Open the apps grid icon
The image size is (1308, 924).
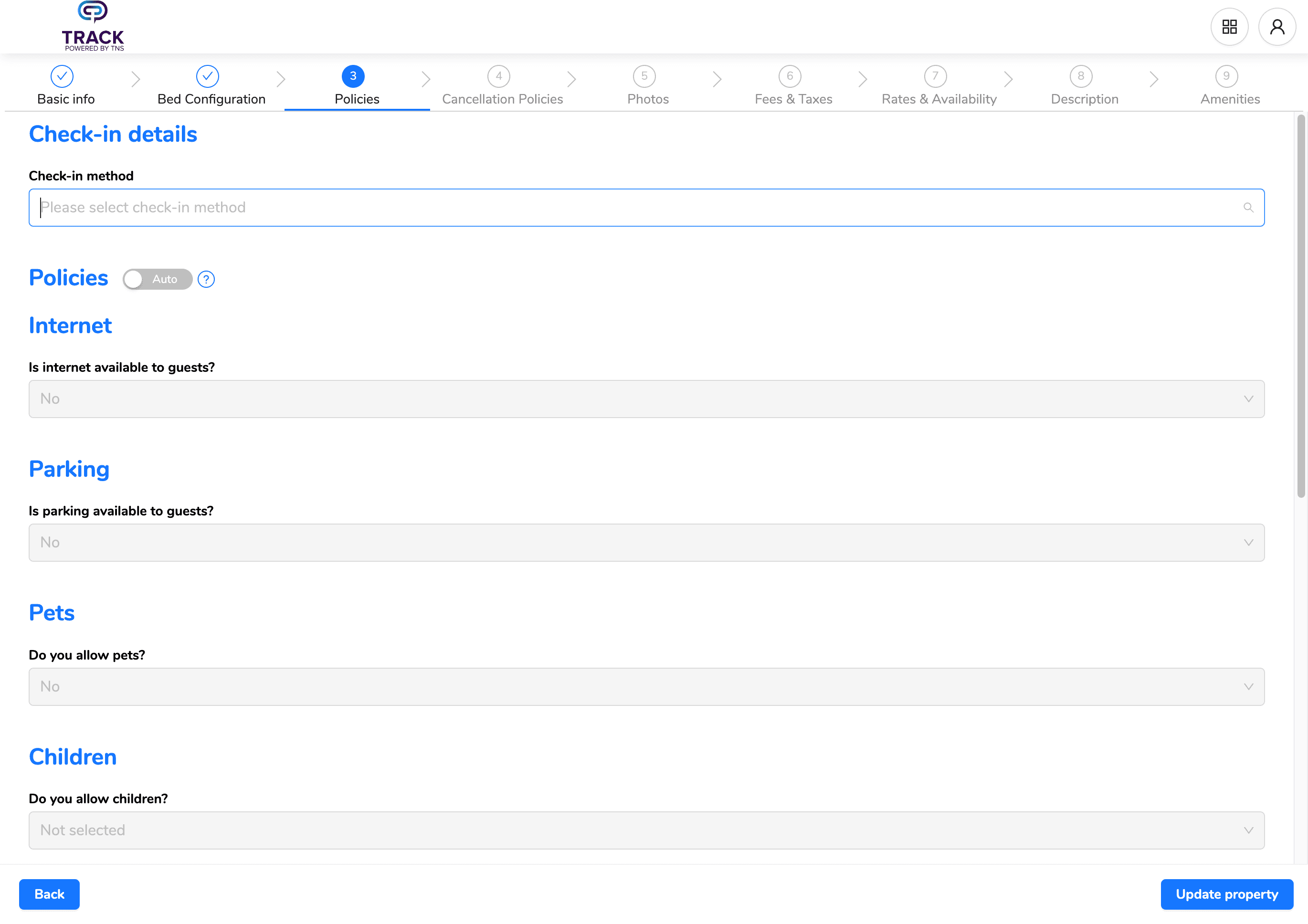tap(1229, 27)
